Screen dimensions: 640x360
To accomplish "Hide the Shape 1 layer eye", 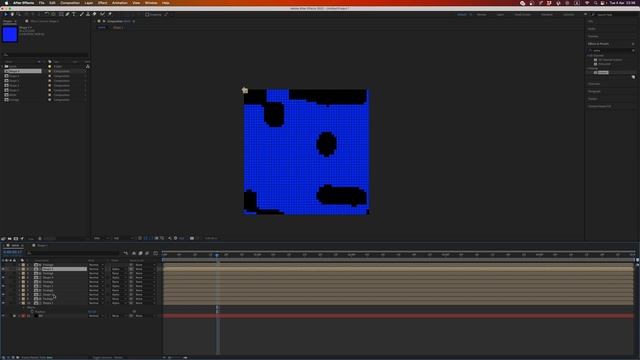I will (3, 303).
